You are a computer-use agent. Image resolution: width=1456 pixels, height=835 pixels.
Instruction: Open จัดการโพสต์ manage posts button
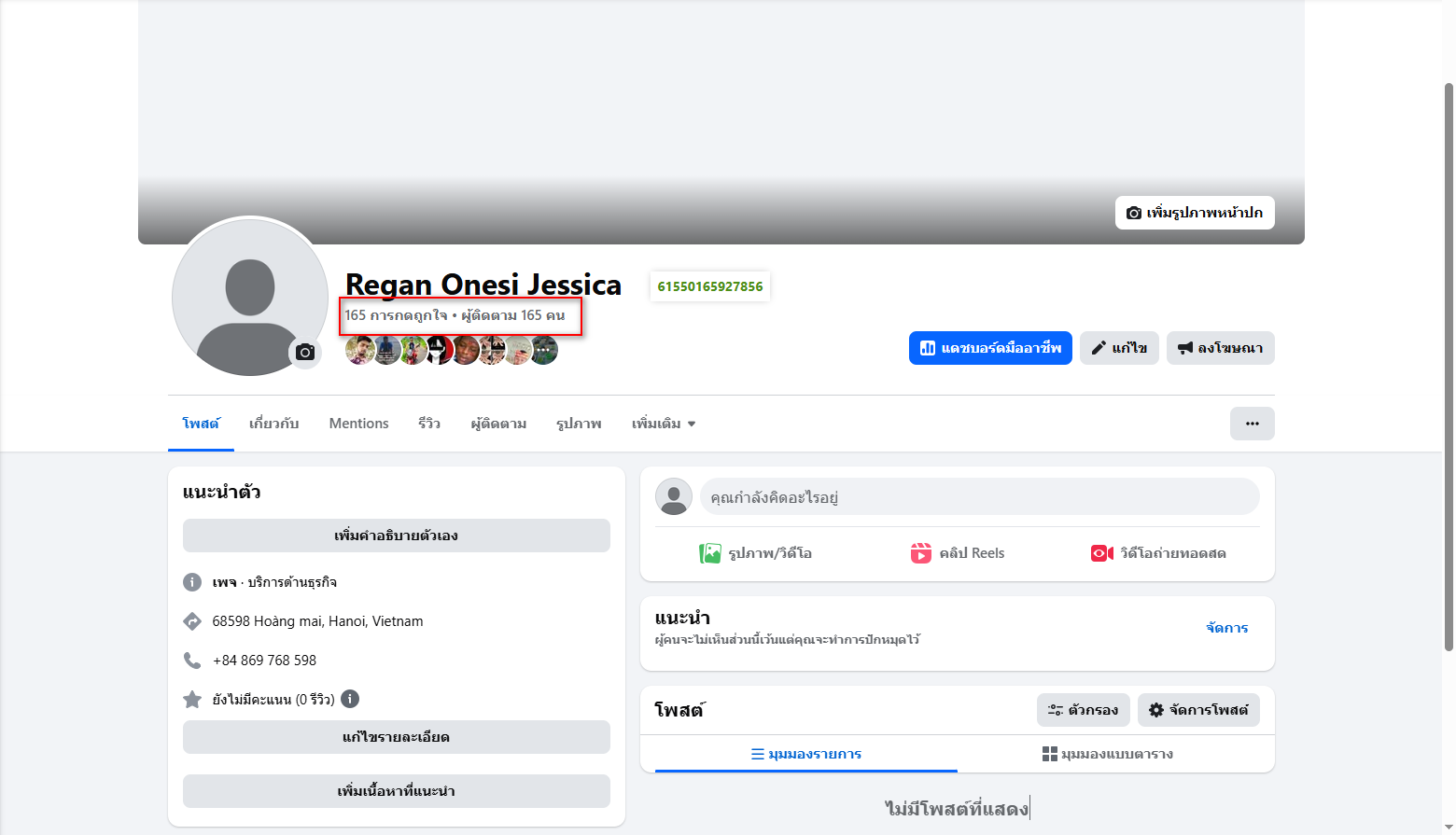tap(1198, 710)
